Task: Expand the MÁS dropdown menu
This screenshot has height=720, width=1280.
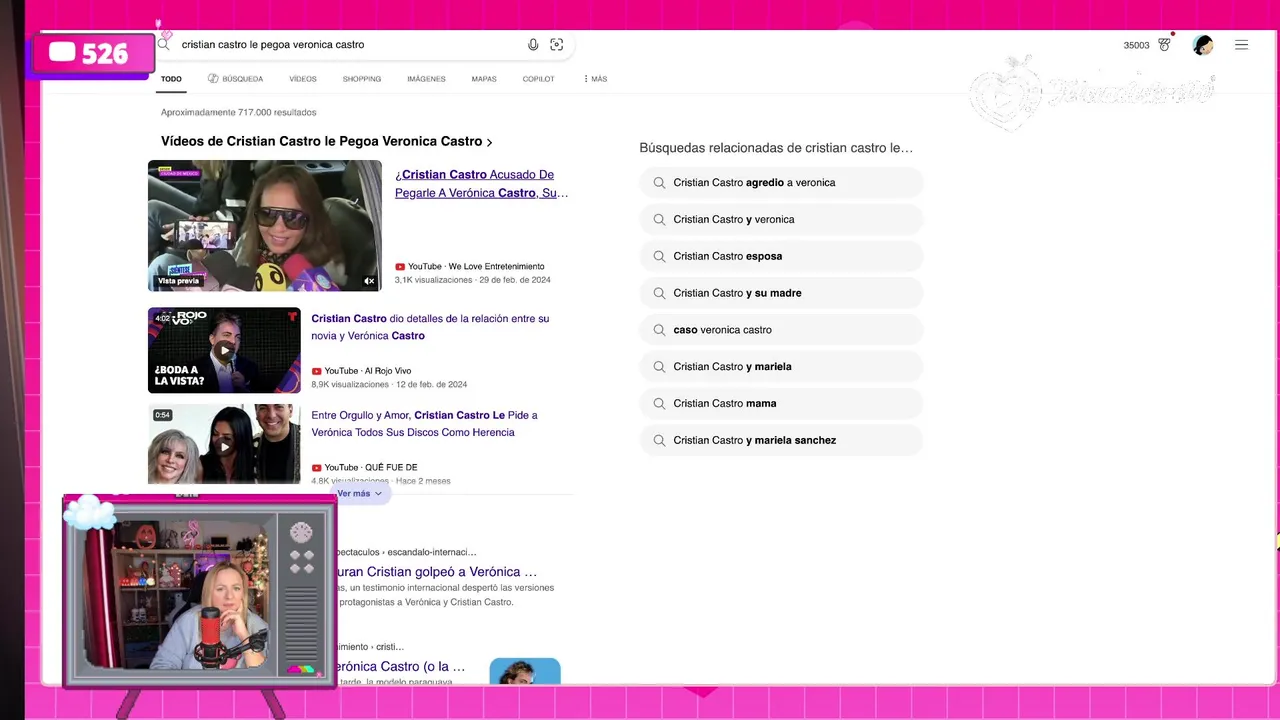Action: (x=595, y=79)
